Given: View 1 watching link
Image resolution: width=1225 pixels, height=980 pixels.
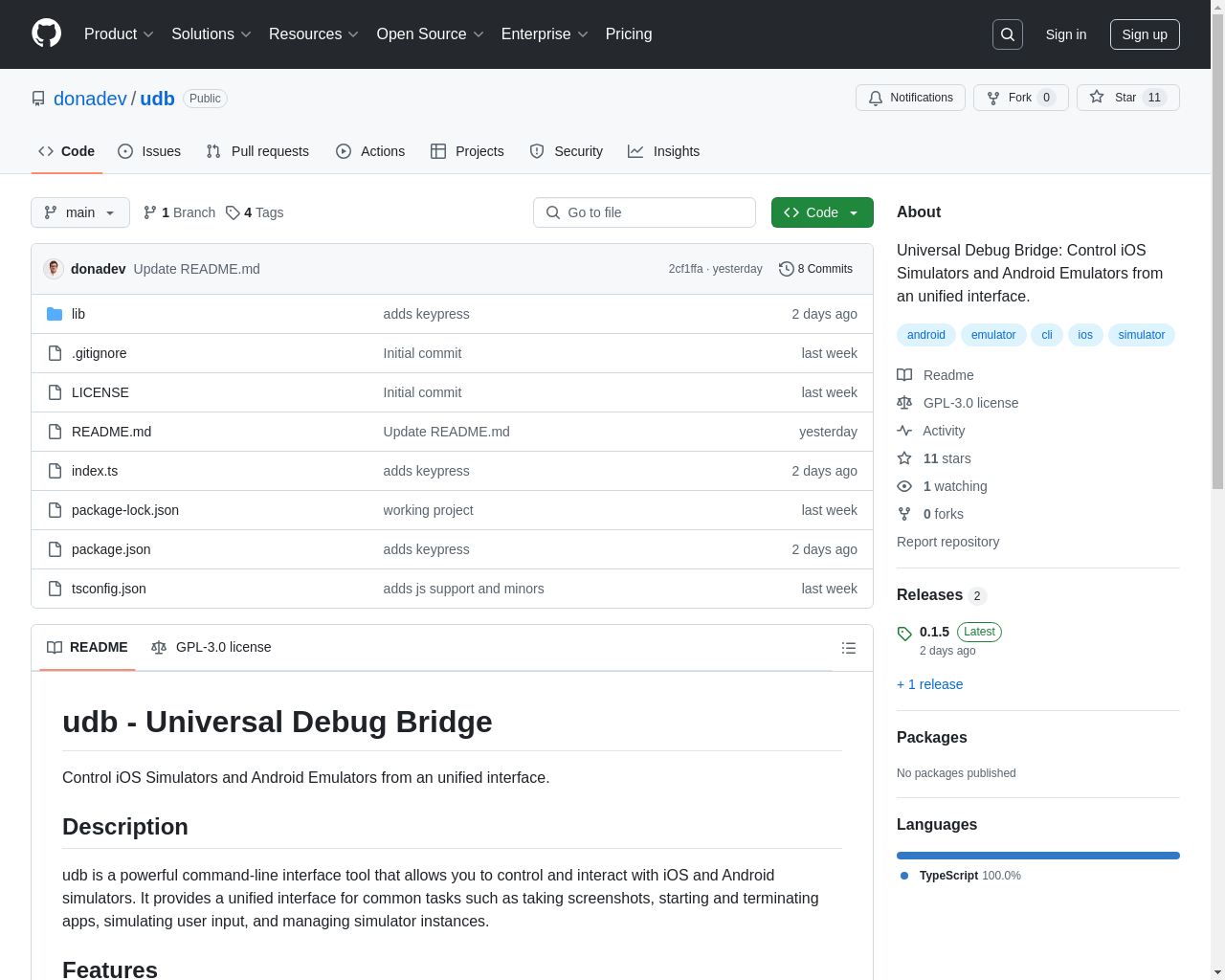Looking at the screenshot, I should [x=942, y=486].
